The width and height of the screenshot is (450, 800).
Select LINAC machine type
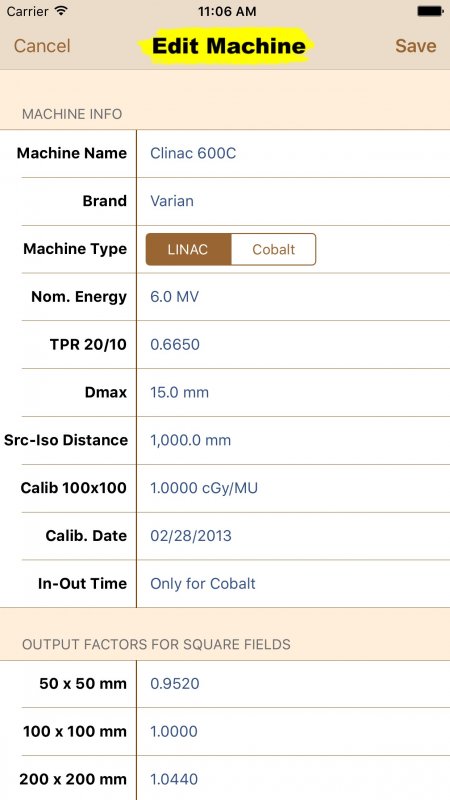click(x=188, y=249)
